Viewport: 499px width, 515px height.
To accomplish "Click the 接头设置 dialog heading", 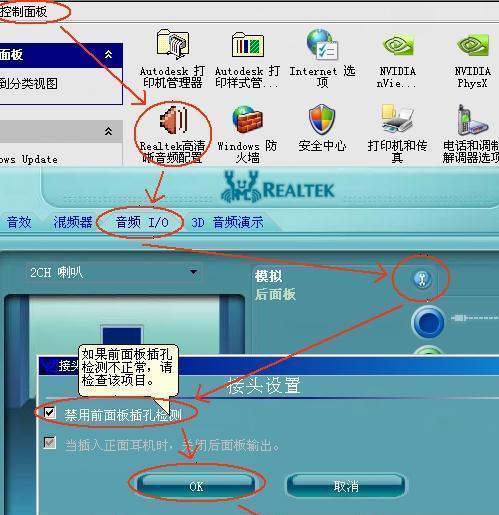I will click(x=264, y=385).
